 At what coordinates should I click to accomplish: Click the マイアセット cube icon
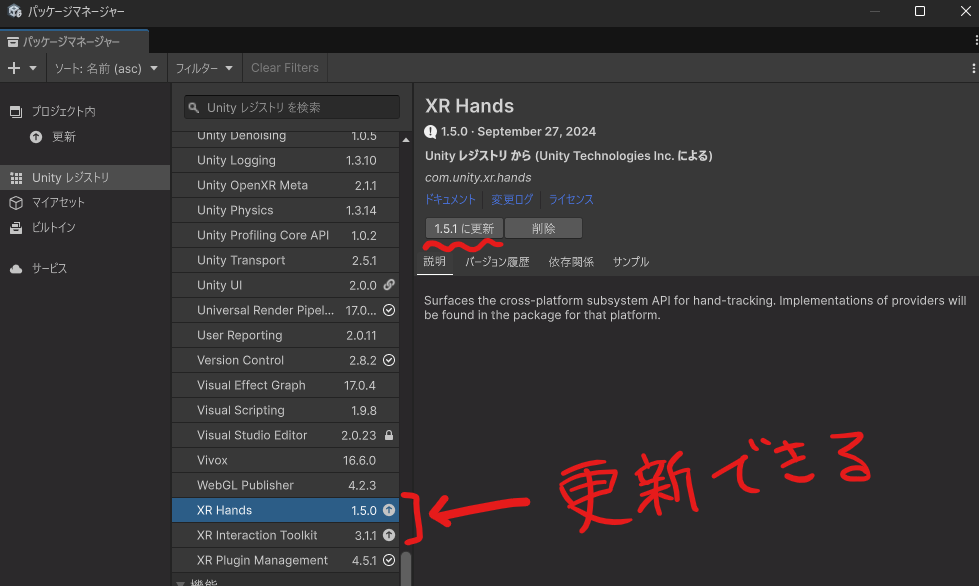16,203
